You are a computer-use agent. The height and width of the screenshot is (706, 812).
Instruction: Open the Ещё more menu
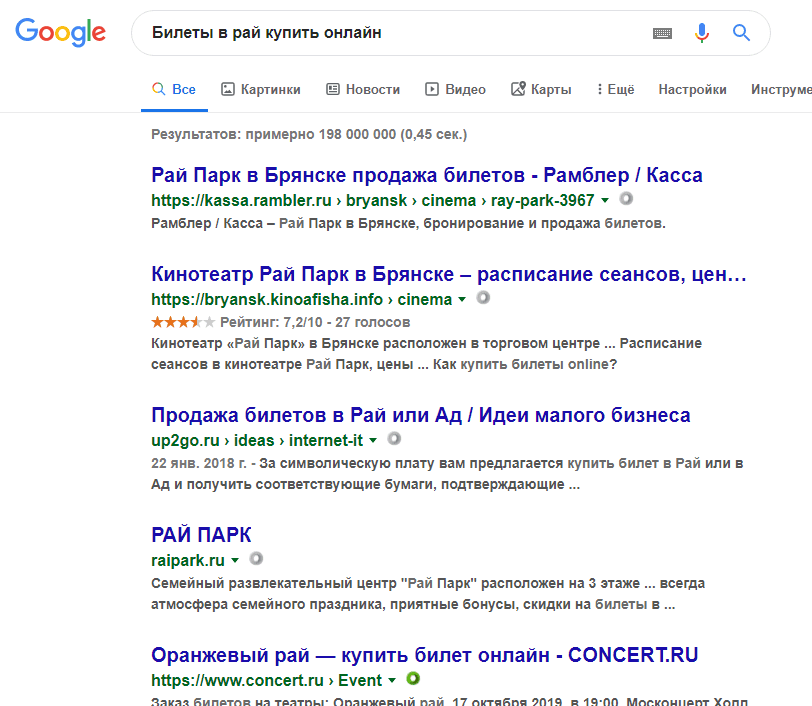pyautogui.click(x=615, y=89)
